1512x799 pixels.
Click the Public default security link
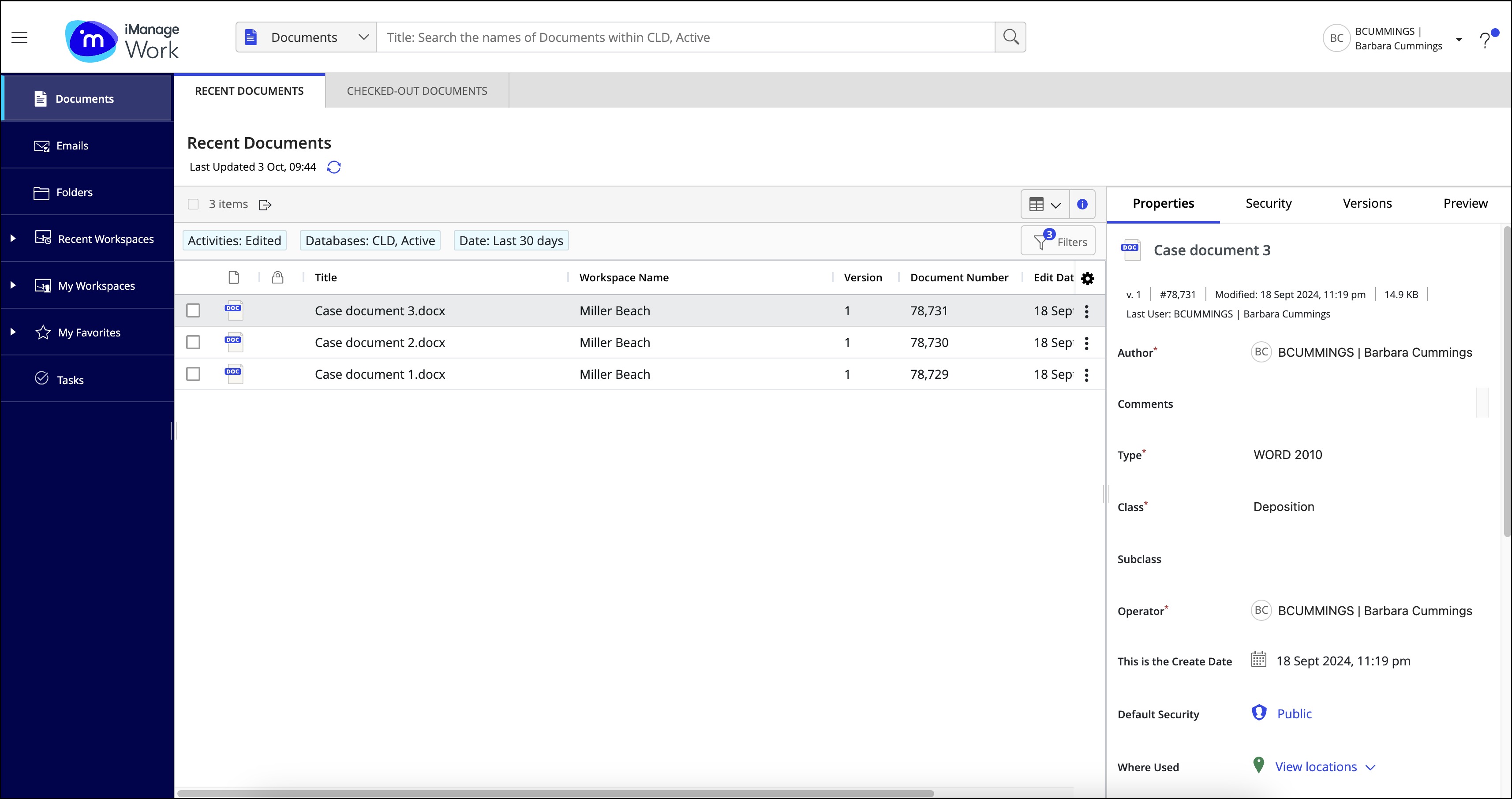(x=1294, y=714)
